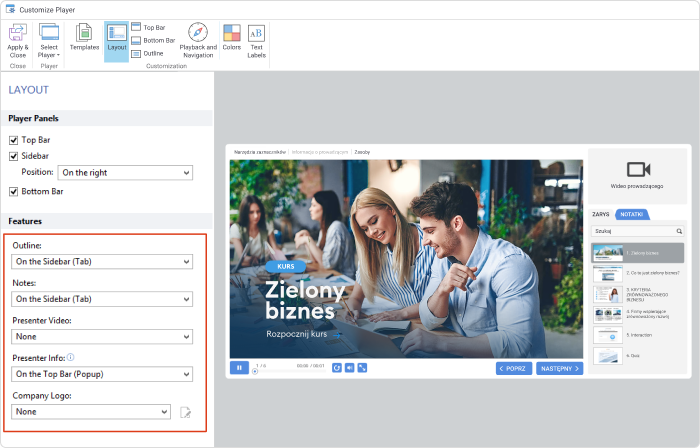Click the NASTĘPNY next button

(559, 369)
